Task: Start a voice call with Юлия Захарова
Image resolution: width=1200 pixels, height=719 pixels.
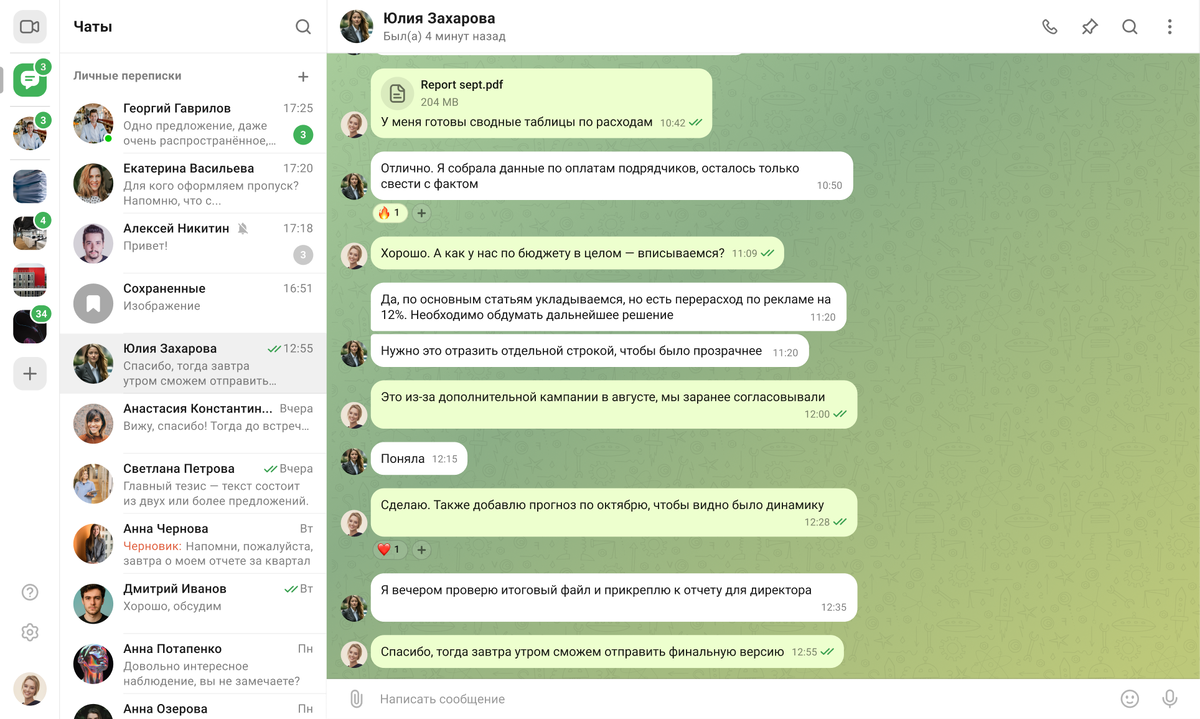Action: click(x=1049, y=27)
